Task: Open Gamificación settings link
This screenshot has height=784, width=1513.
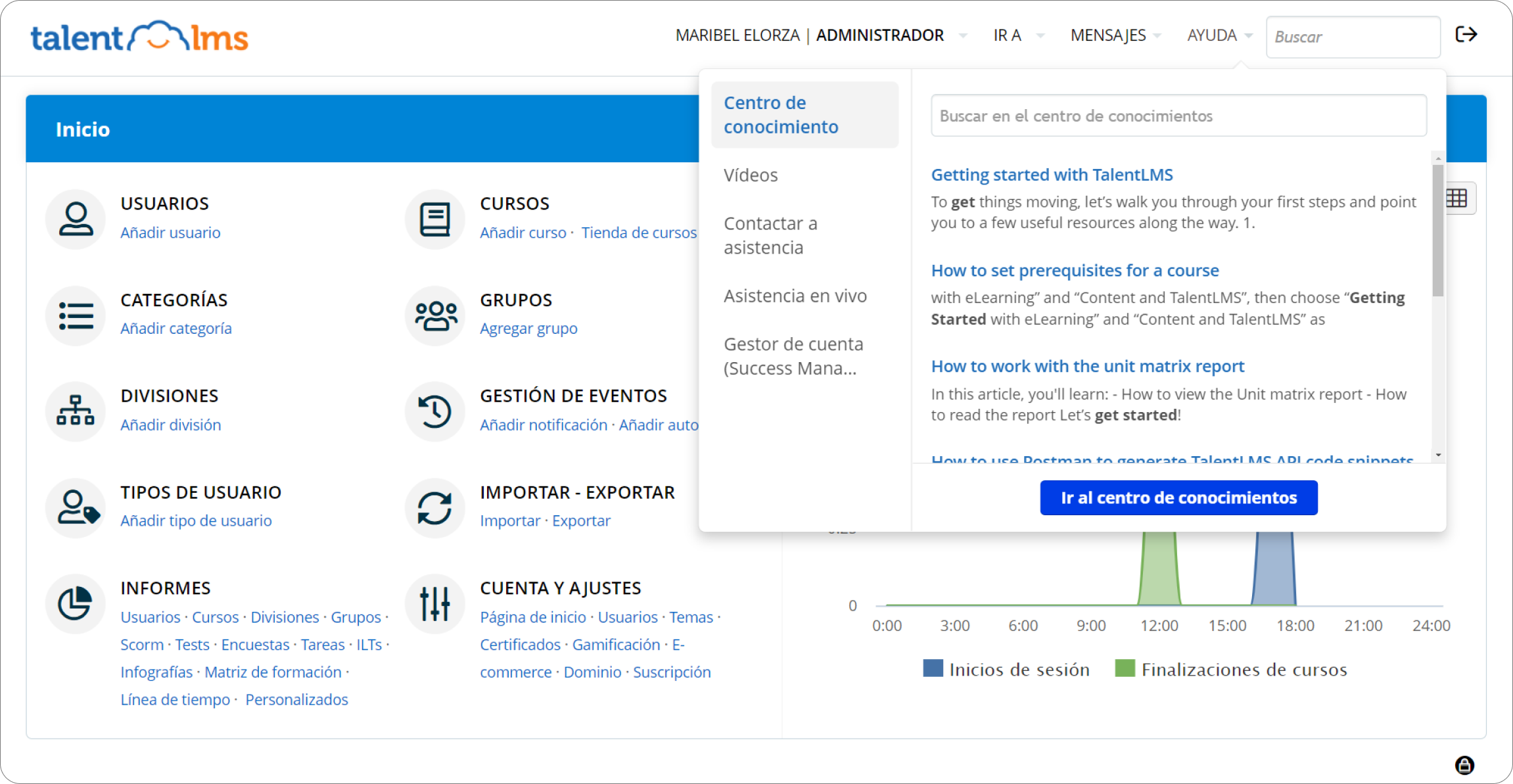Action: tap(616, 644)
